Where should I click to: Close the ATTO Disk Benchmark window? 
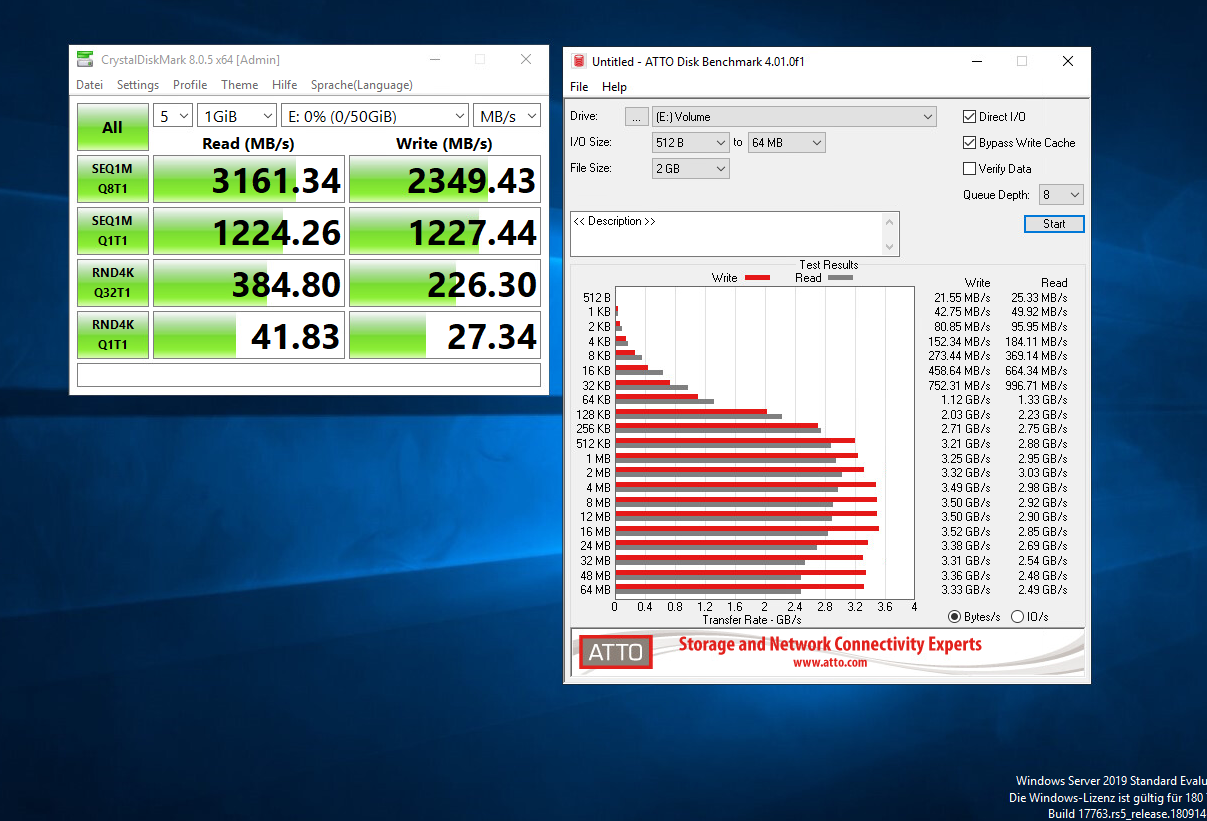1068,61
